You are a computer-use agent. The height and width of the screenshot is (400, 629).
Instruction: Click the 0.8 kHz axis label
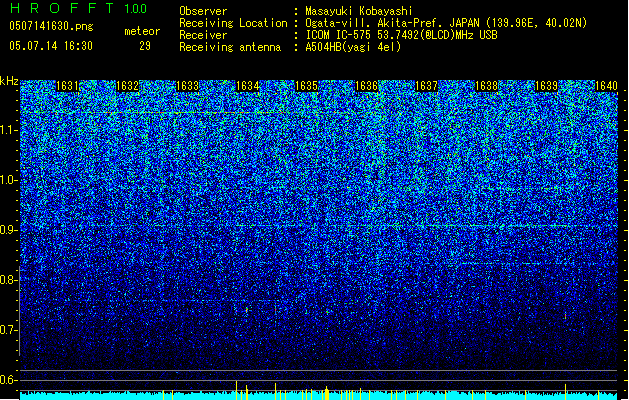tap(8, 280)
